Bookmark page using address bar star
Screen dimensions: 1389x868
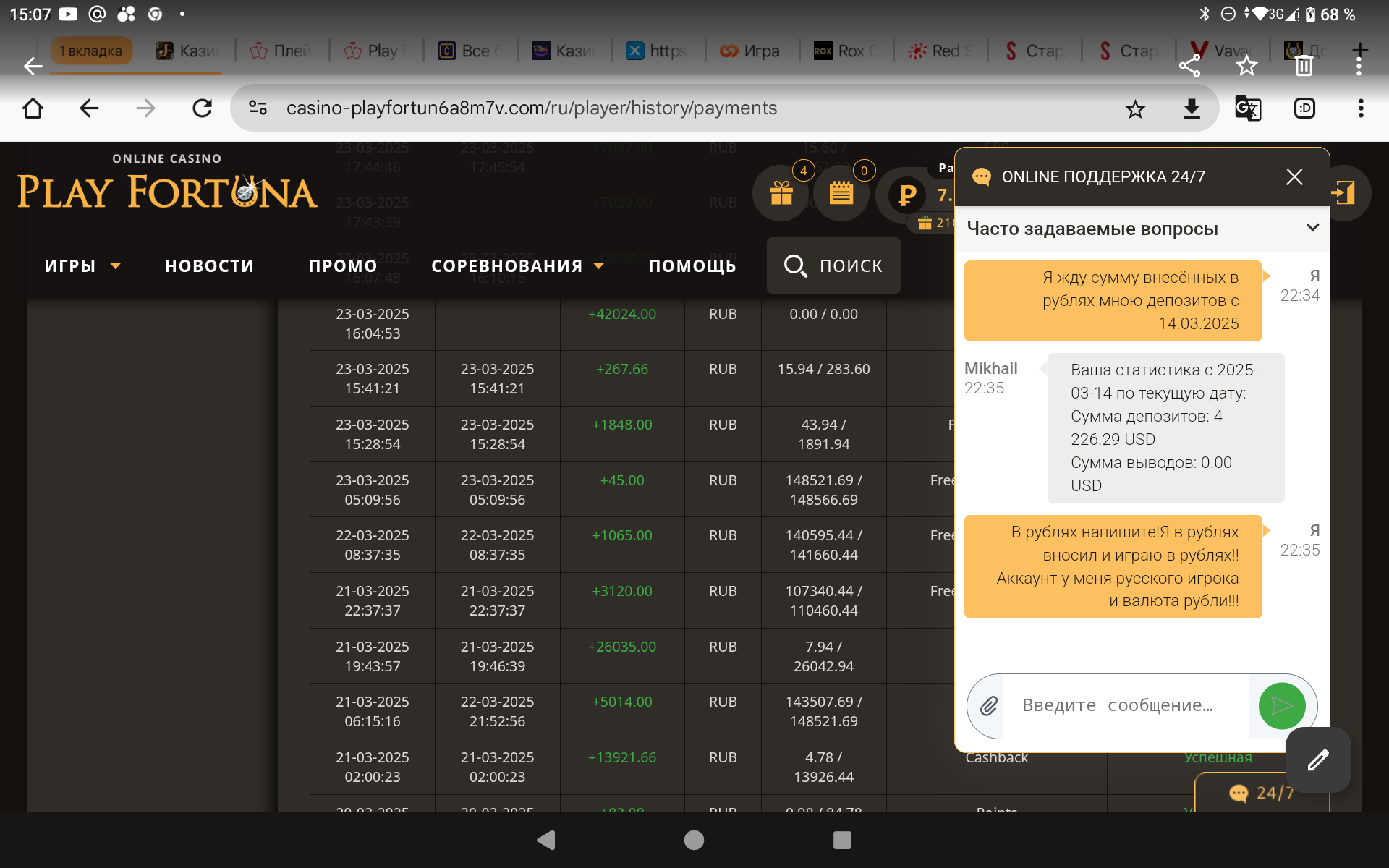click(x=1135, y=109)
